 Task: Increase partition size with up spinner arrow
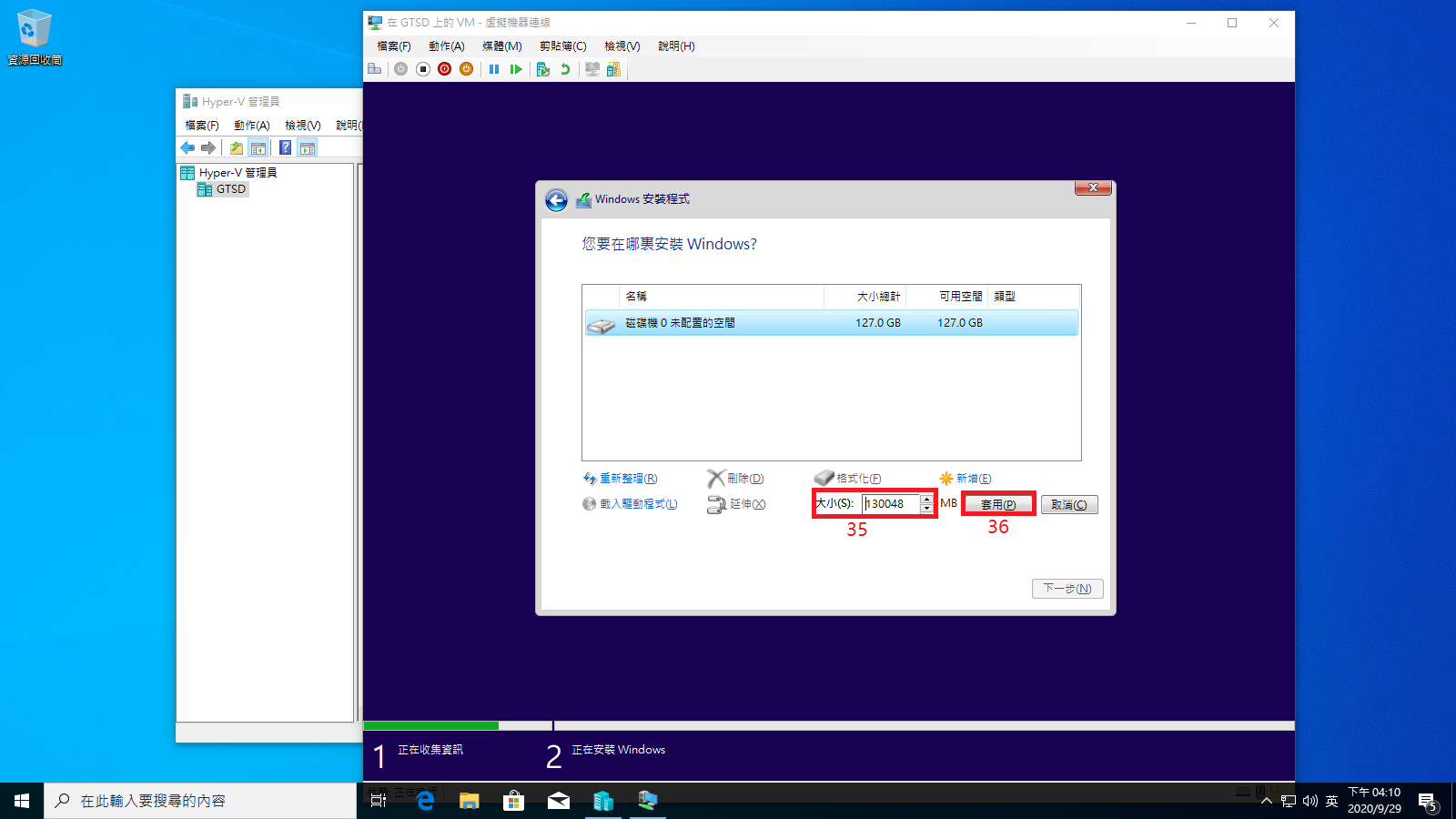926,500
